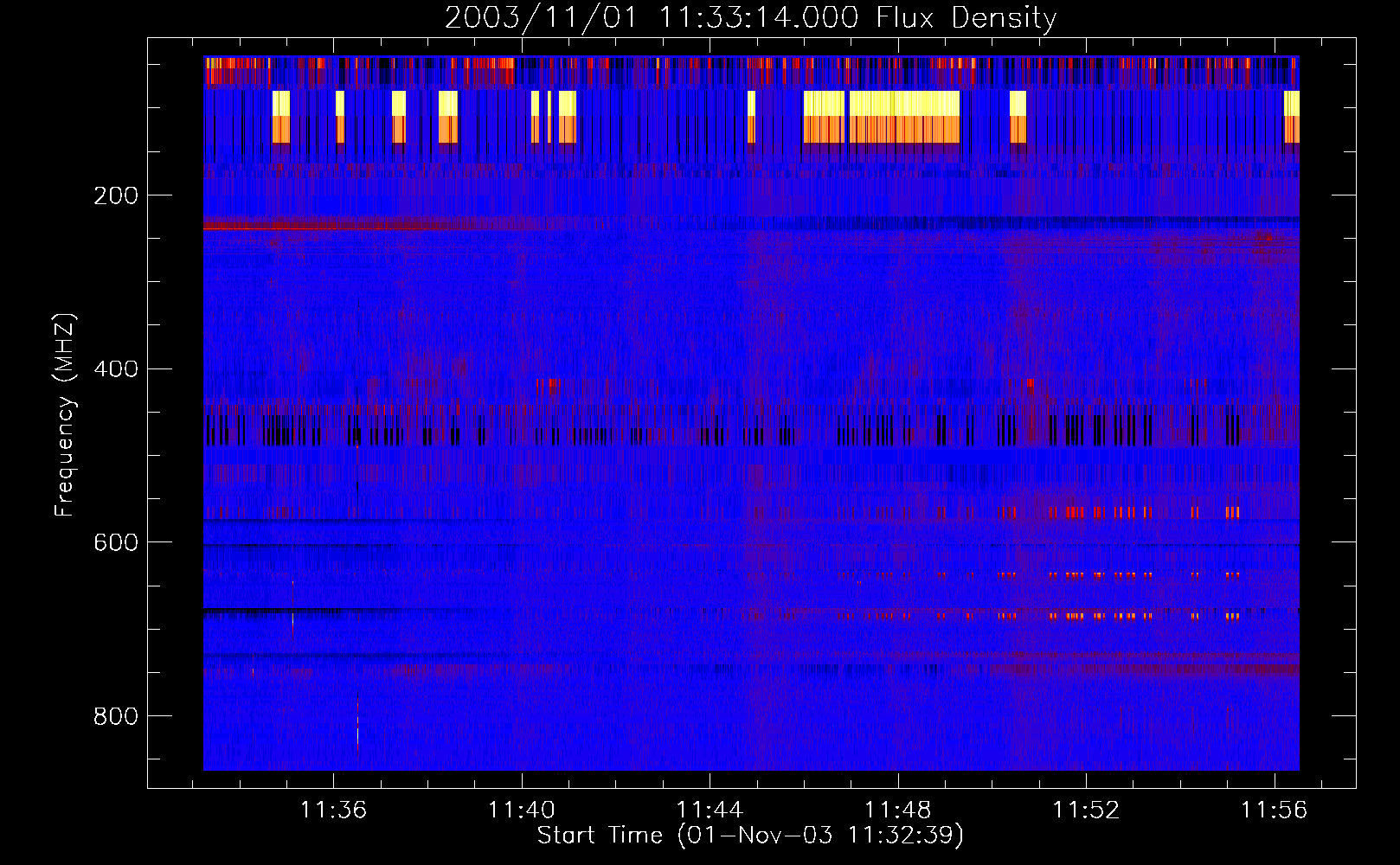Click the 11:52 time tick label
The height and width of the screenshot is (865, 1400).
tap(1086, 810)
